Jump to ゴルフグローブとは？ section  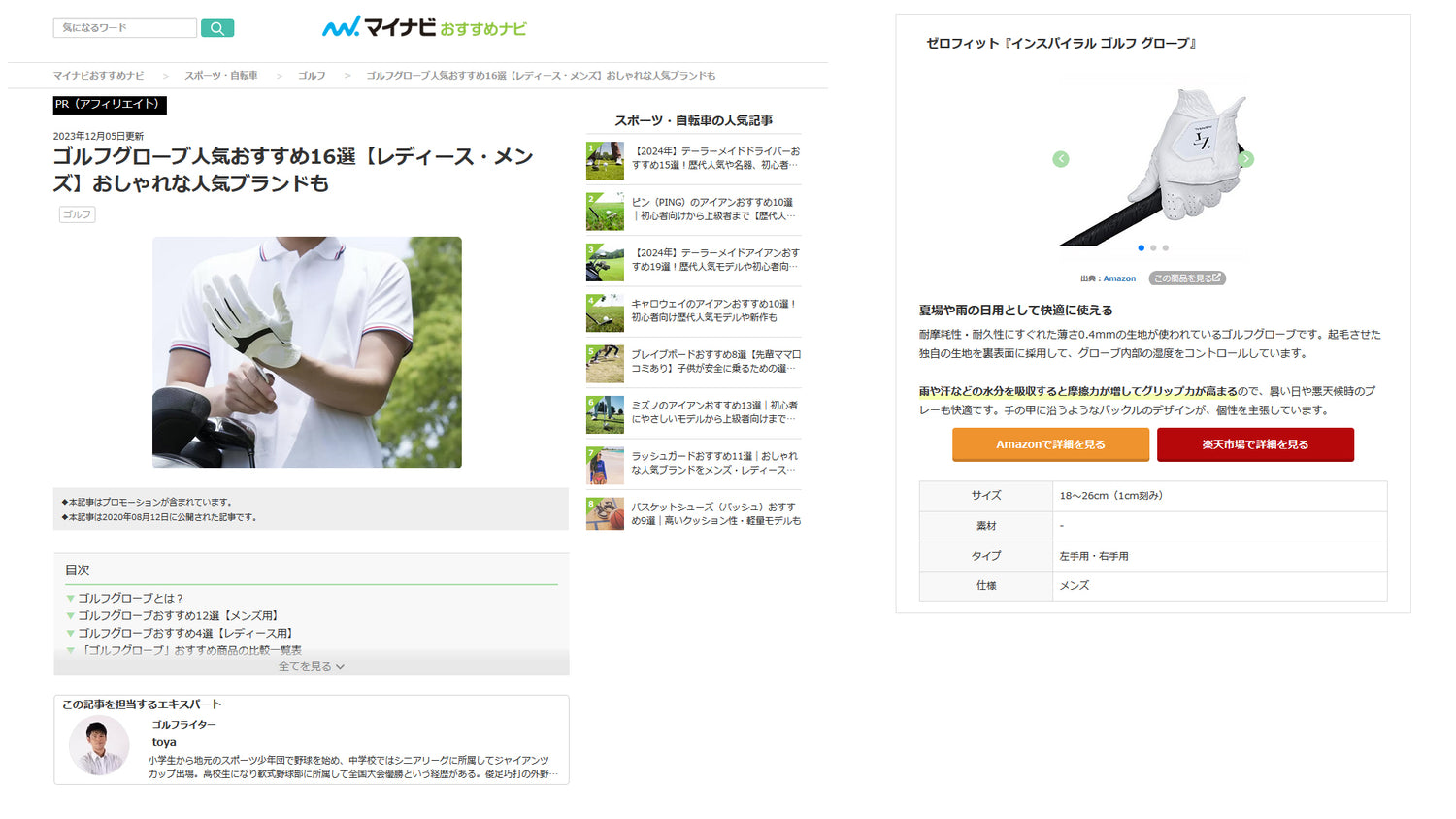130,598
